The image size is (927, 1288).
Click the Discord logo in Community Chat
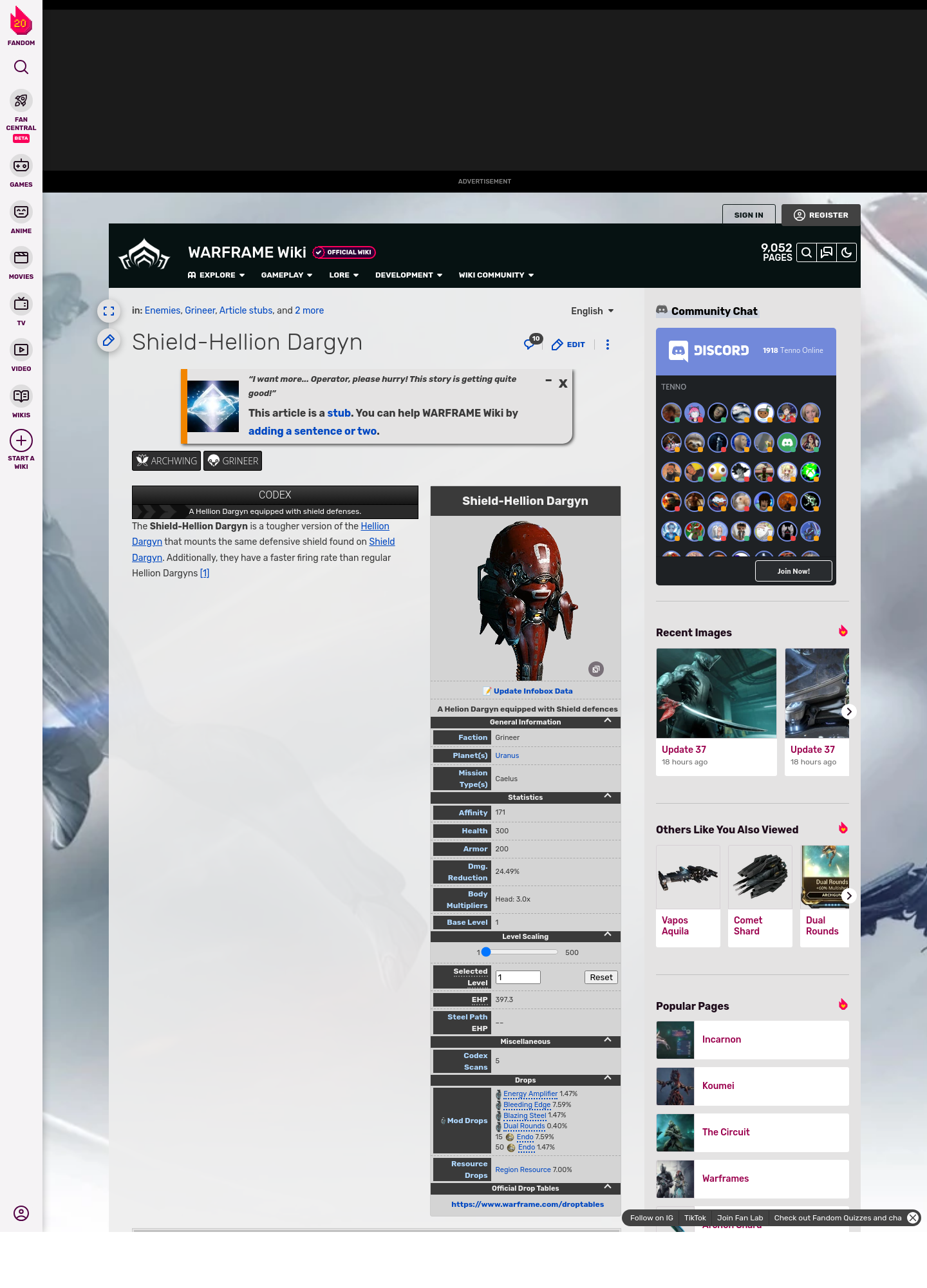pyautogui.click(x=709, y=350)
